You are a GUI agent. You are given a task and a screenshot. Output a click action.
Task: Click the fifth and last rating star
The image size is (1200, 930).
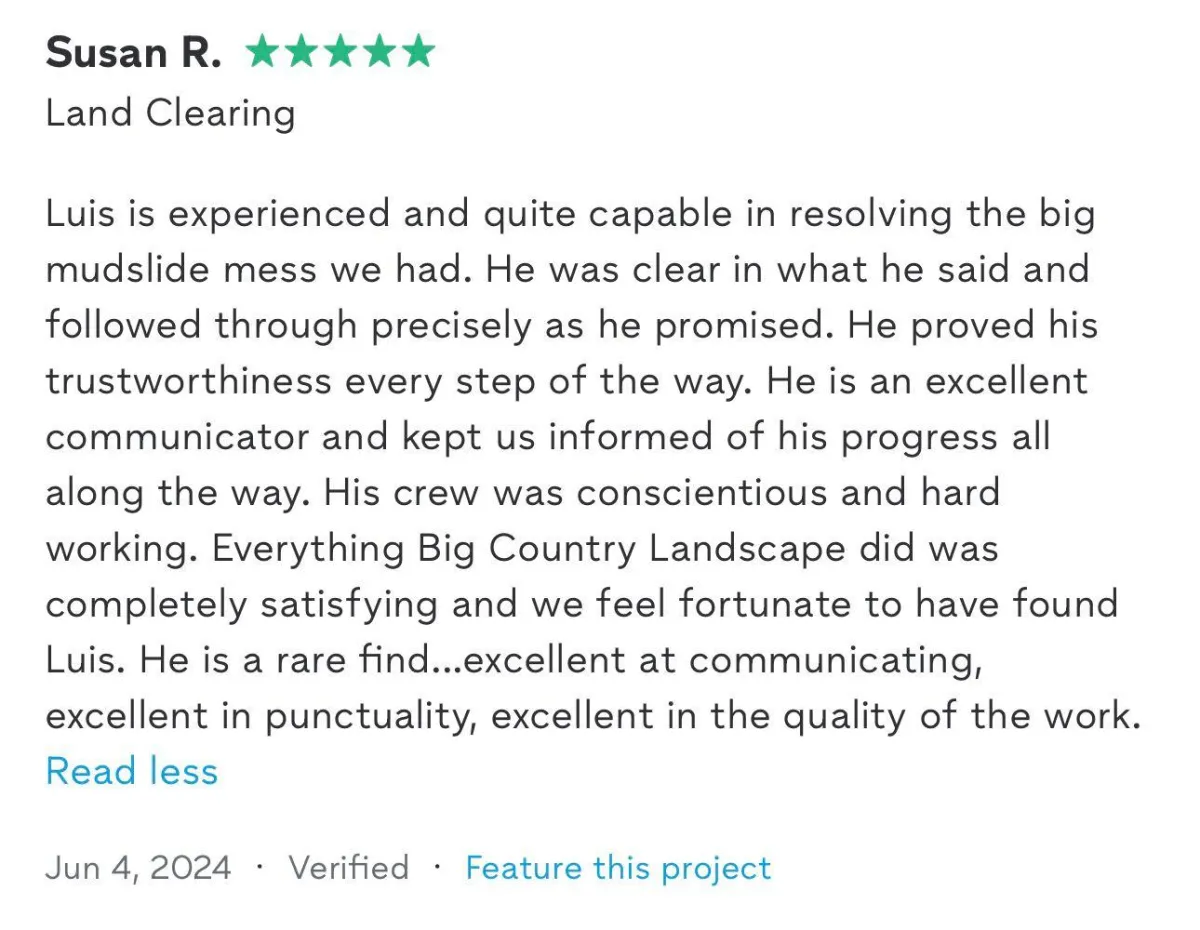point(418,52)
